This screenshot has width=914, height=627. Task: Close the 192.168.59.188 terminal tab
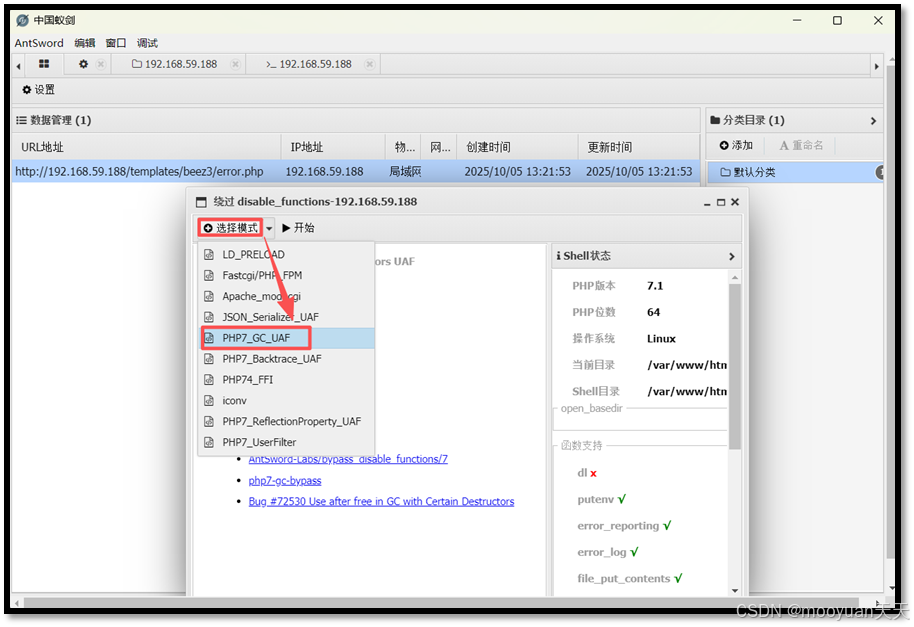point(370,64)
